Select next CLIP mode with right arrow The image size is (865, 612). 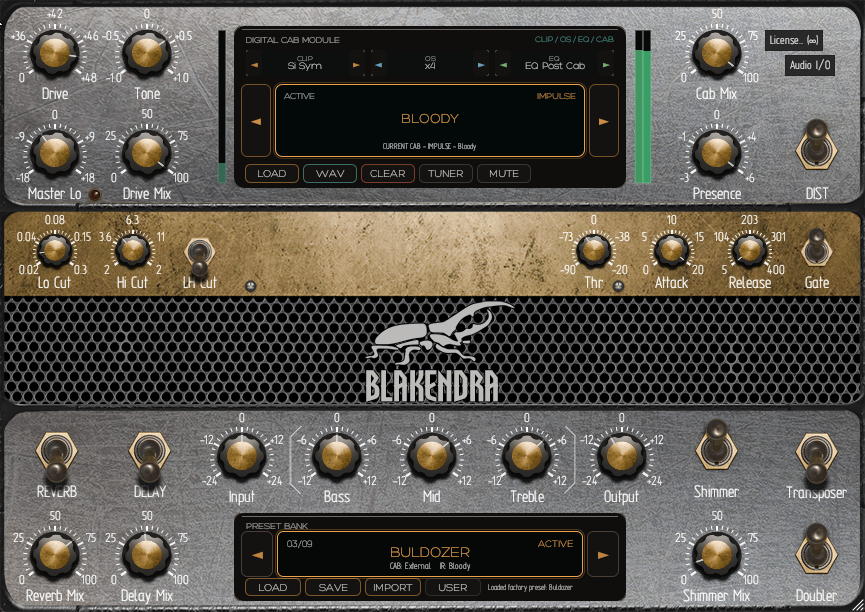(356, 65)
